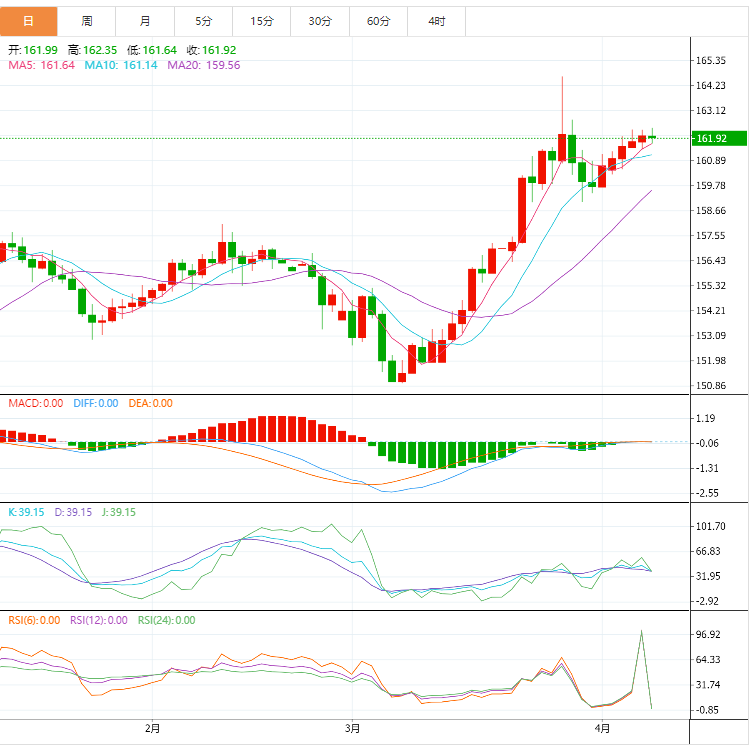Viewport: 752px width, 755px height.
Task: Select the 日 daily chart tab
Action: (x=29, y=21)
